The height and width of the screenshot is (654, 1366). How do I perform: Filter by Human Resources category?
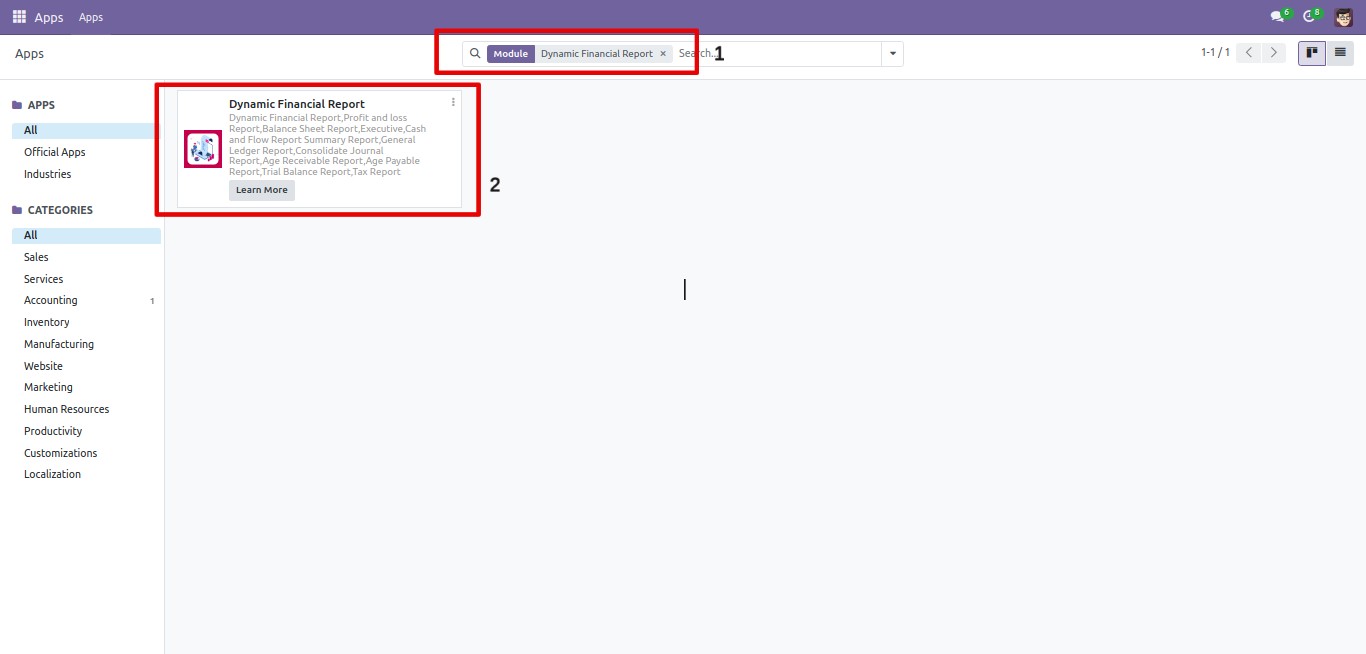[66, 409]
